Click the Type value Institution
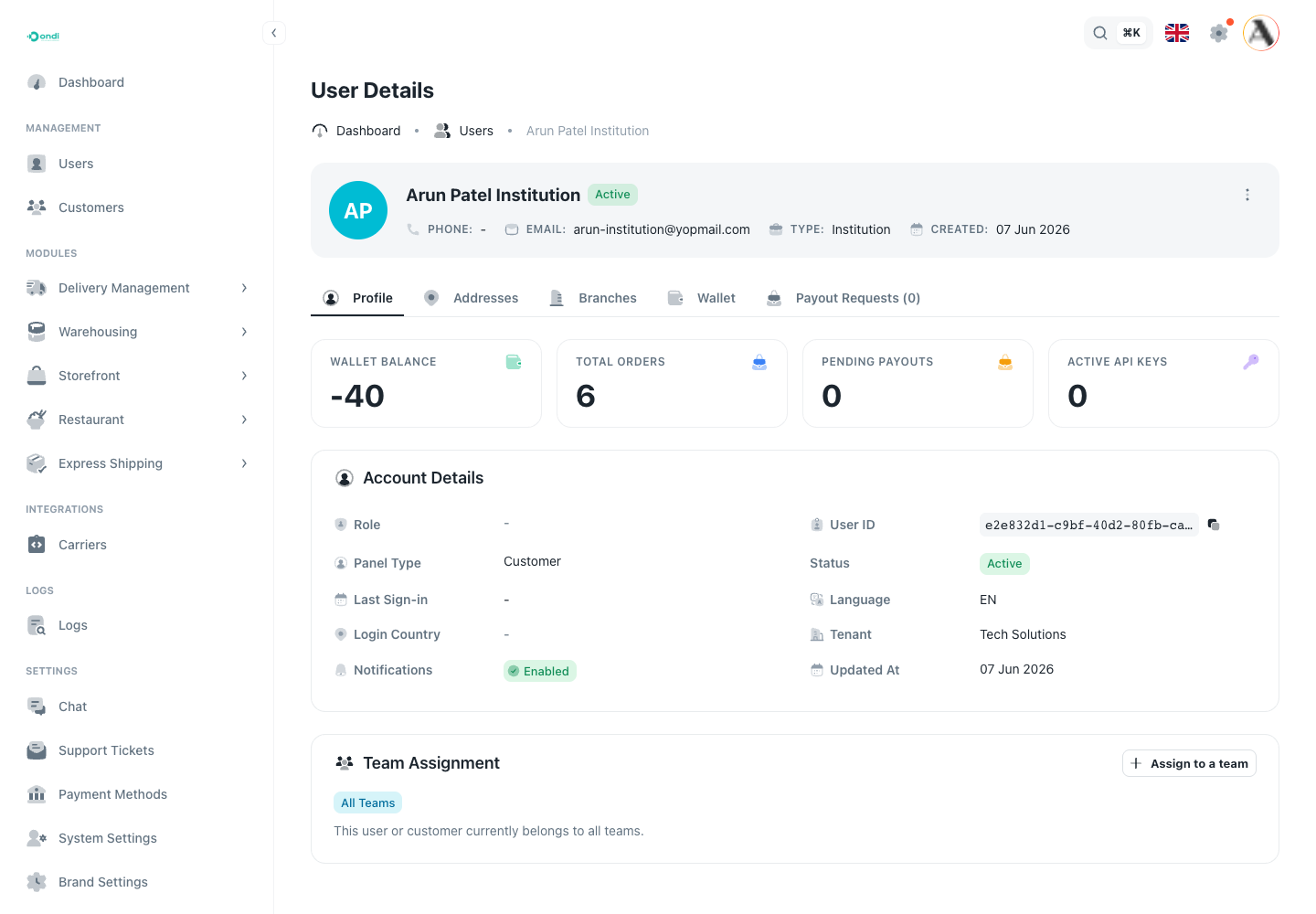Viewport: 1316px width, 914px height. (861, 229)
